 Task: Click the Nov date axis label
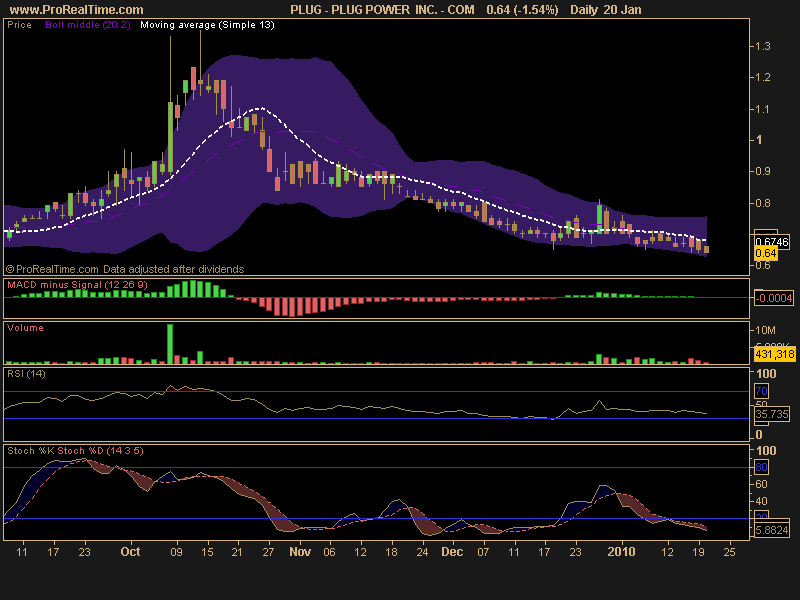click(300, 552)
